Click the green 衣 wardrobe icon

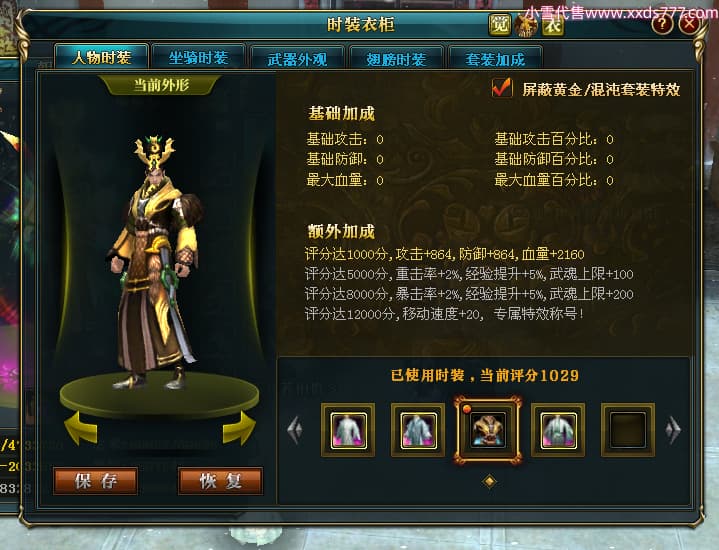(553, 25)
